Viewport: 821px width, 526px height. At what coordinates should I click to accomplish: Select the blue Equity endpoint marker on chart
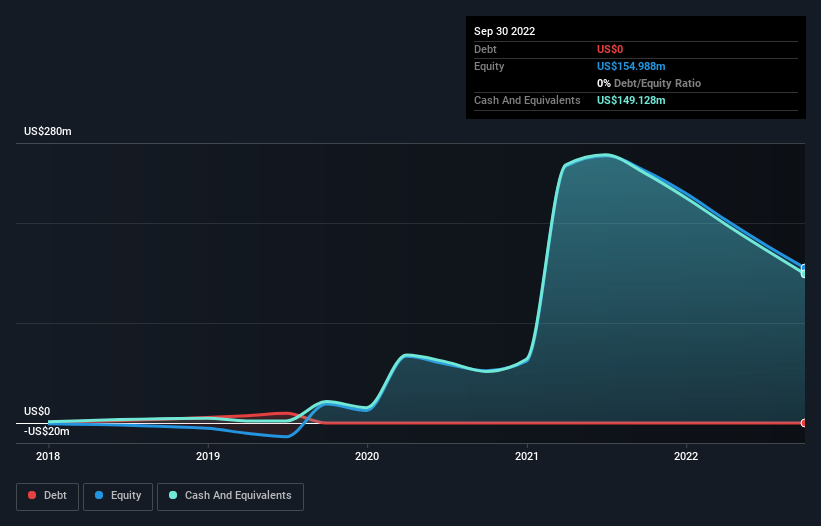point(804,268)
